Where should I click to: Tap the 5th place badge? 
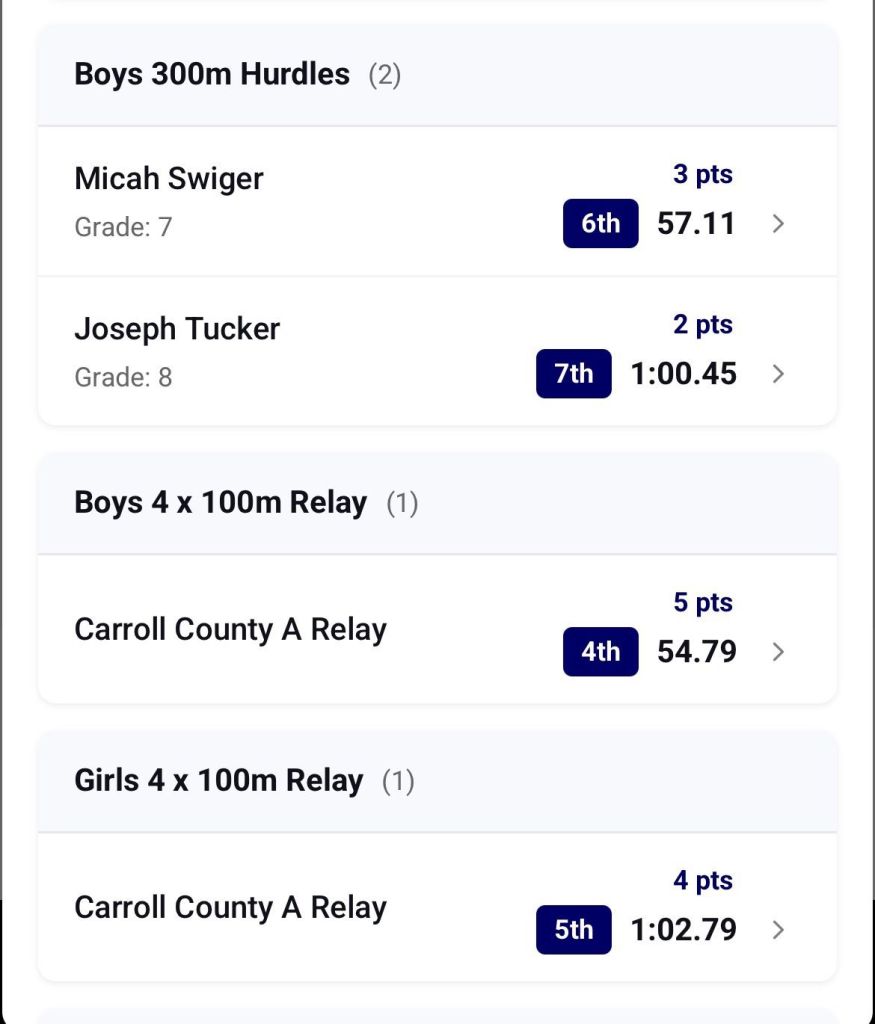coord(573,930)
